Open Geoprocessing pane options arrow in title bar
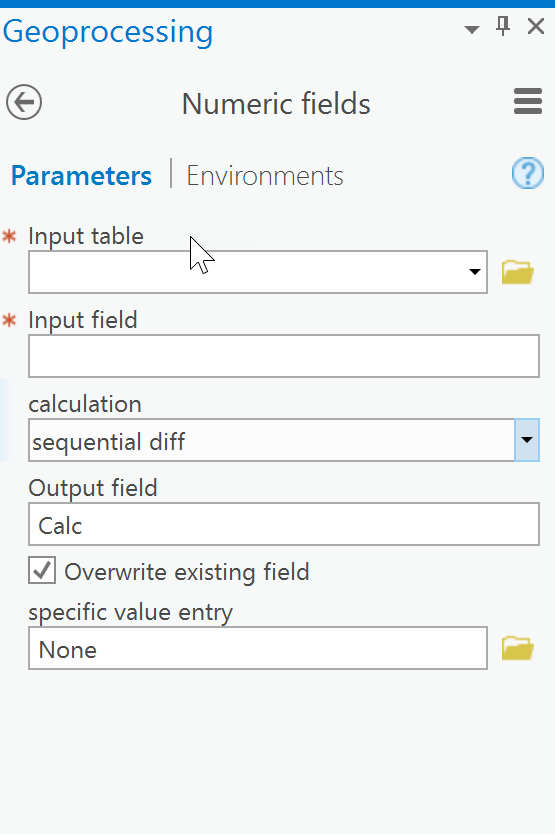The width and height of the screenshot is (555, 834). (471, 29)
